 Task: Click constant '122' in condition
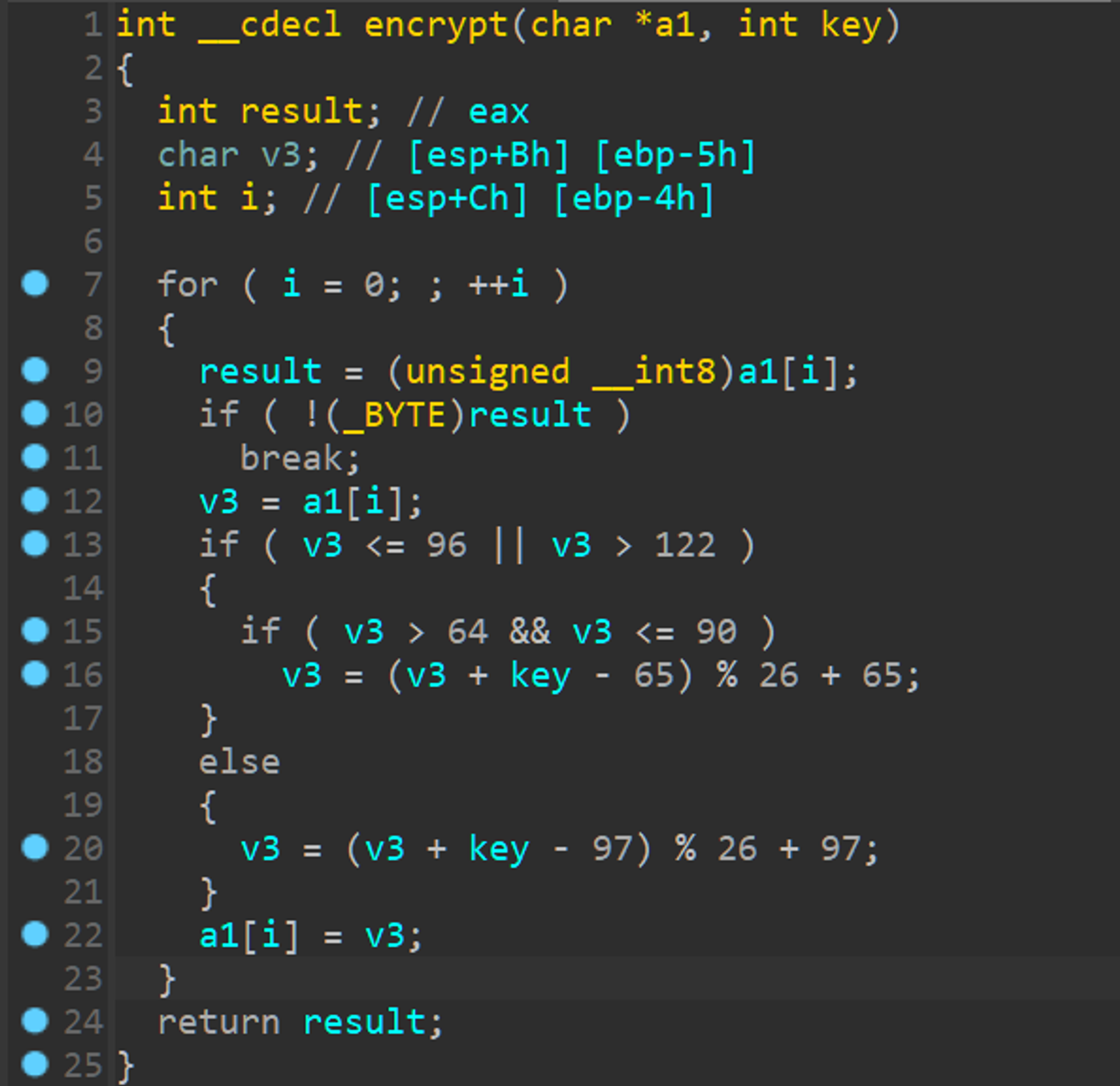pos(684,545)
